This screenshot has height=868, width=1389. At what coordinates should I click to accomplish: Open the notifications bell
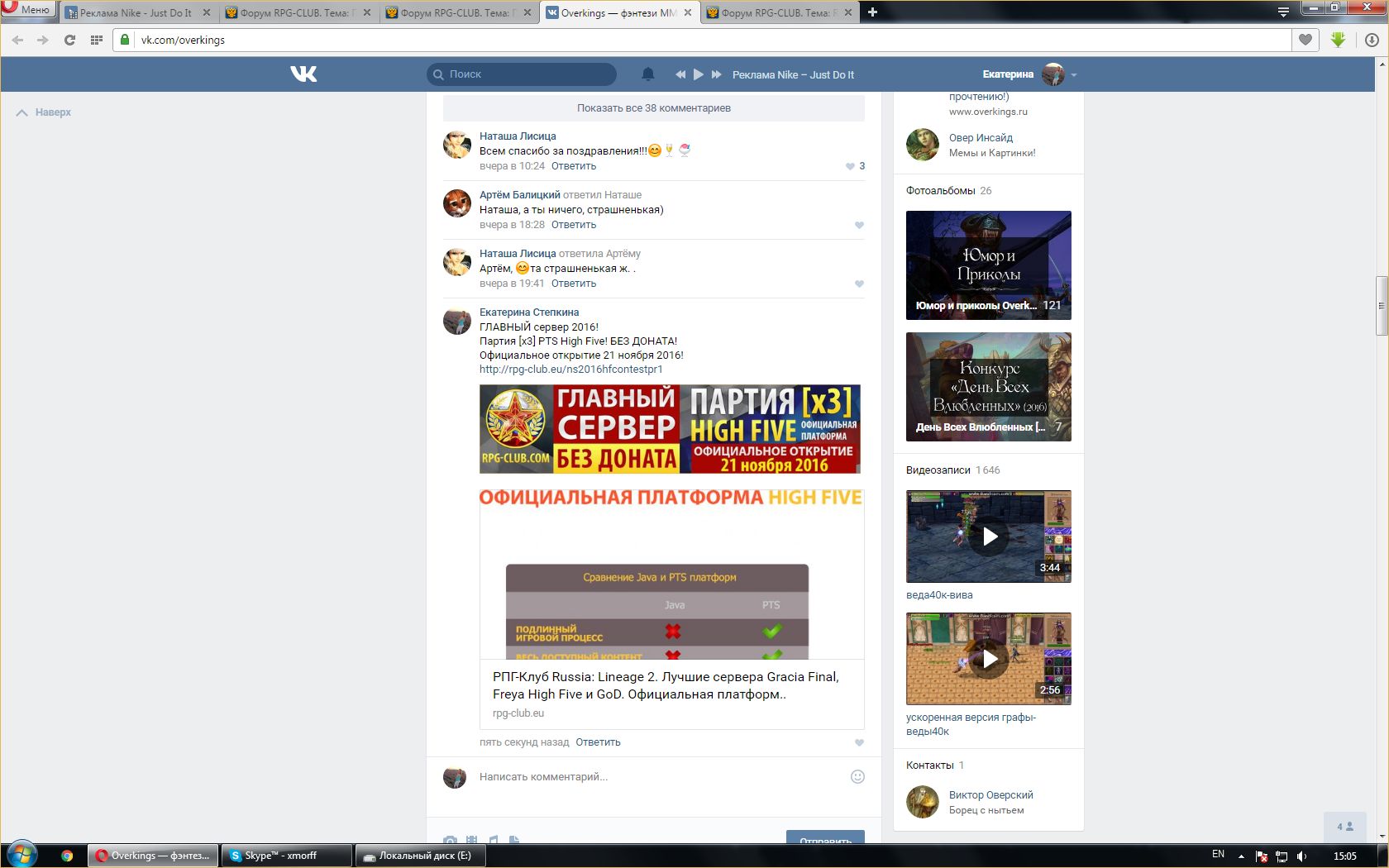pos(648,74)
